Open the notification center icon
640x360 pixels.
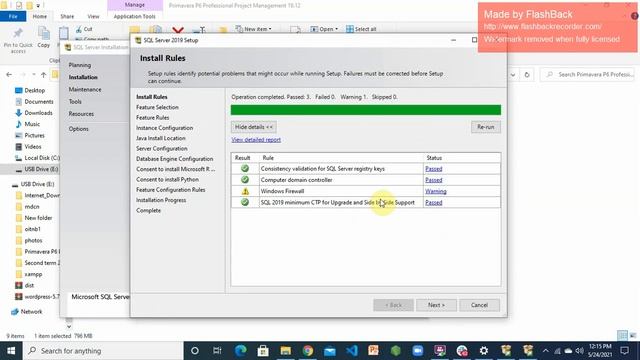[x=624, y=351]
